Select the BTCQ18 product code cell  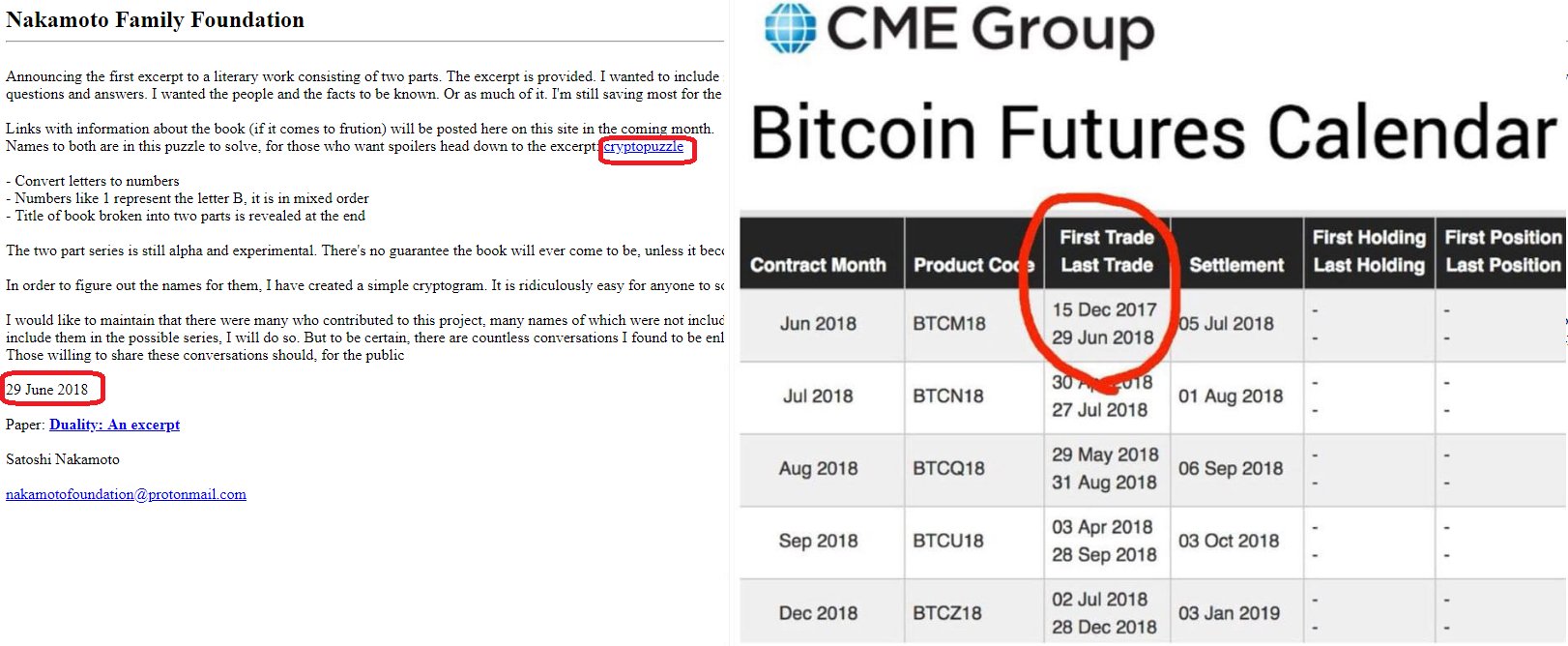(948, 468)
